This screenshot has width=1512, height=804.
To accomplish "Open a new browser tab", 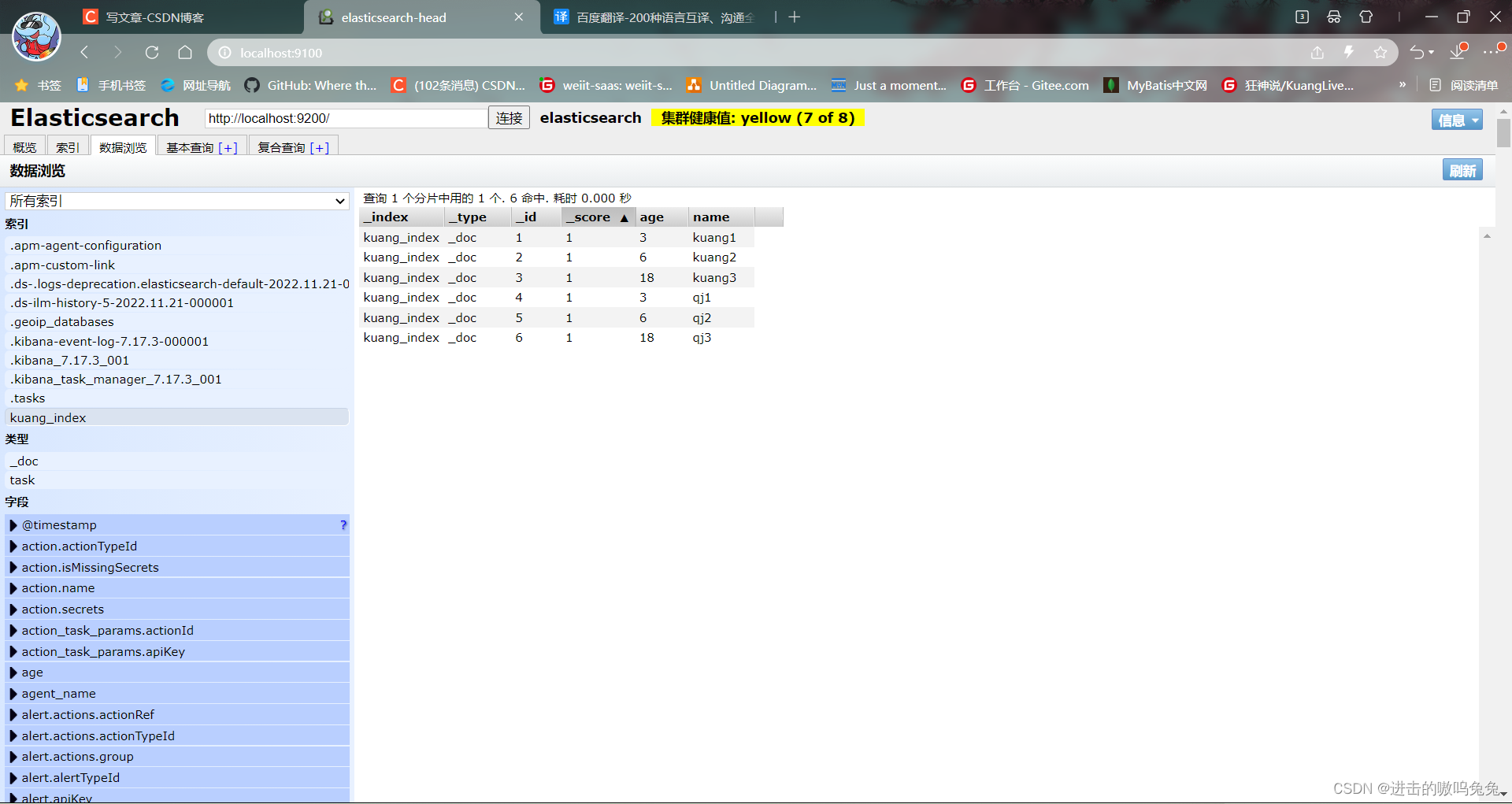I will (x=795, y=17).
